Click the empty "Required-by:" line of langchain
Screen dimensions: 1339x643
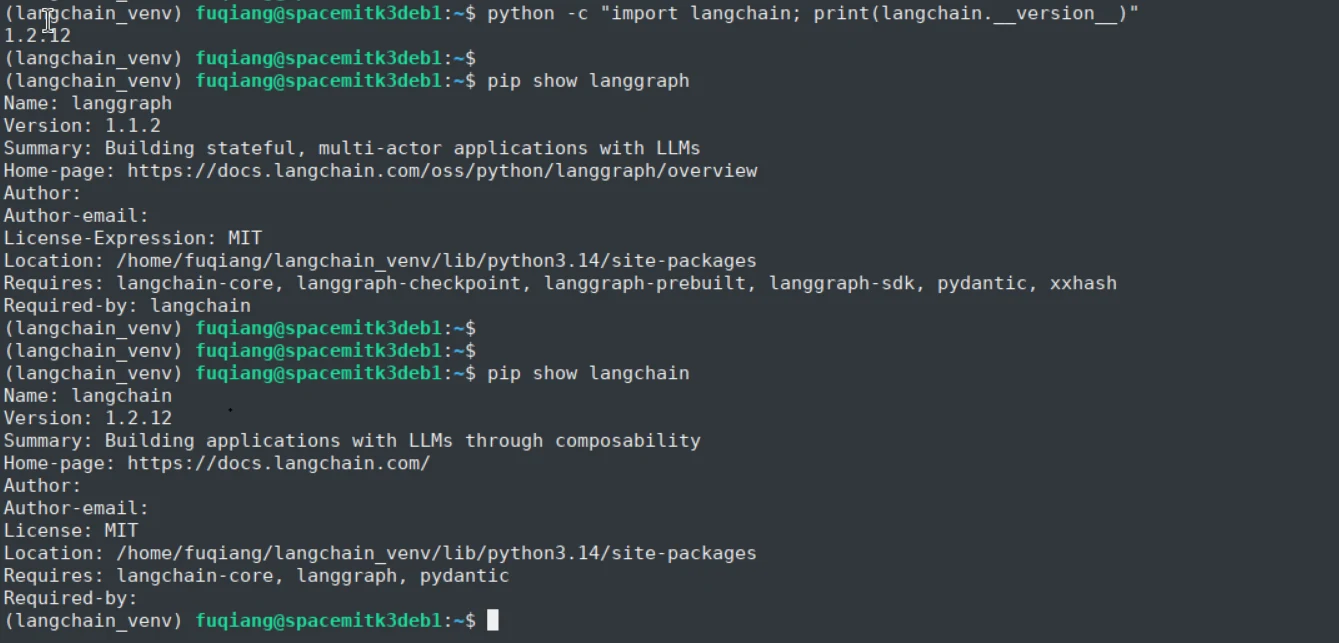coord(71,598)
